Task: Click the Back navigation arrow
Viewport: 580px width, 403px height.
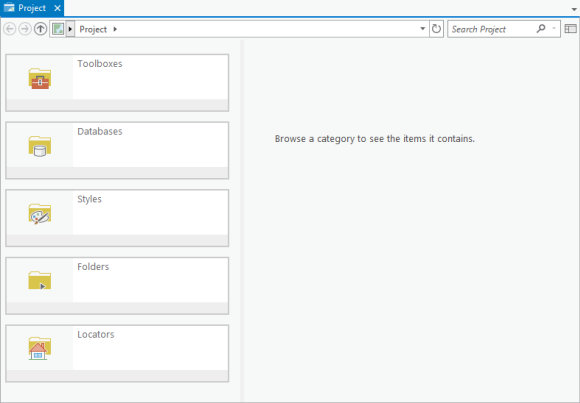Action: tap(10, 29)
